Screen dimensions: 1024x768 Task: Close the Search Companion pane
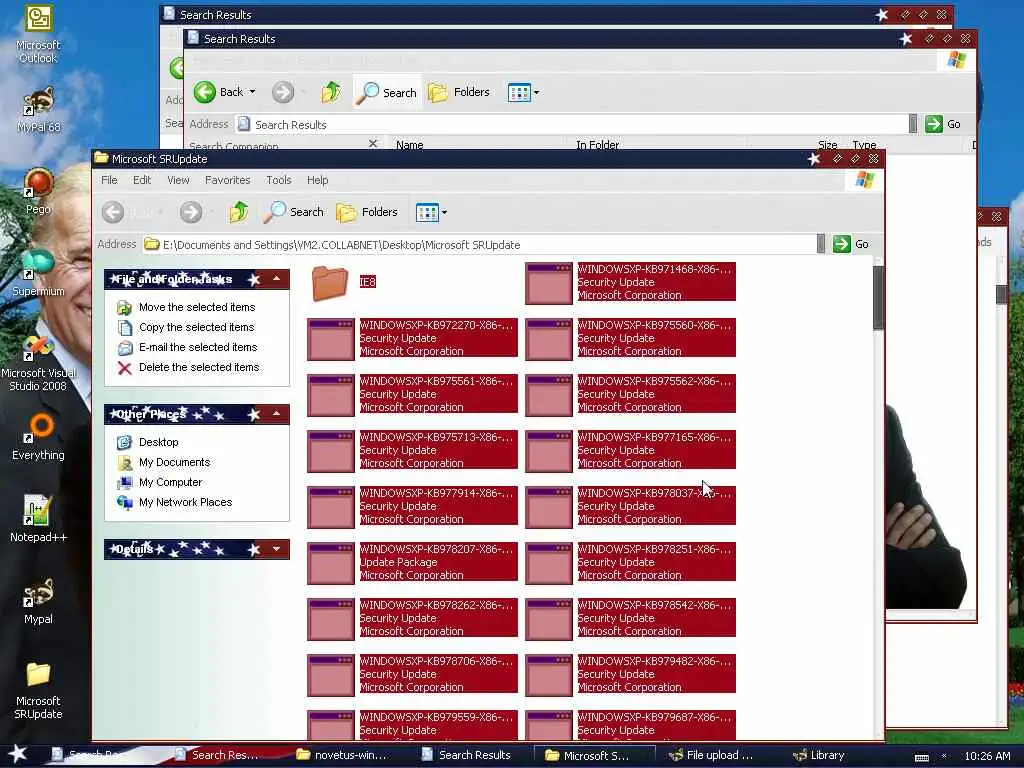[373, 143]
